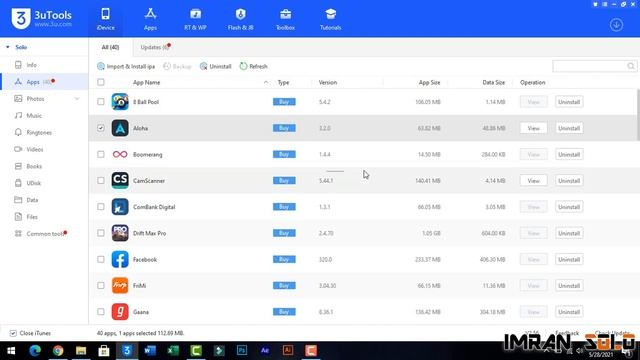Click the FriMi app icon
This screenshot has width=640, height=360.
coord(120,286)
